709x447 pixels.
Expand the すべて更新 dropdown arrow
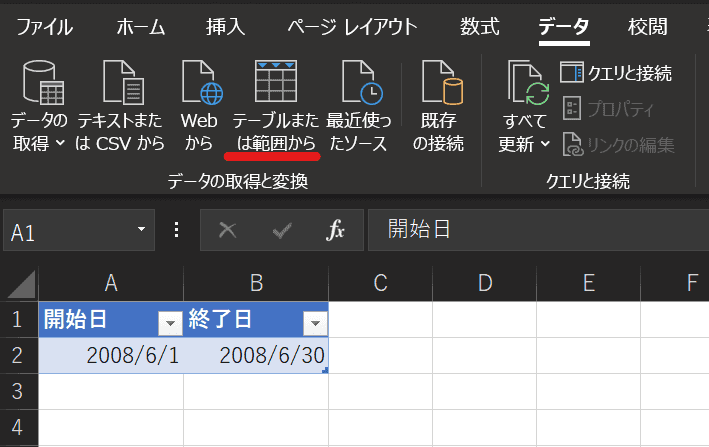pos(546,144)
